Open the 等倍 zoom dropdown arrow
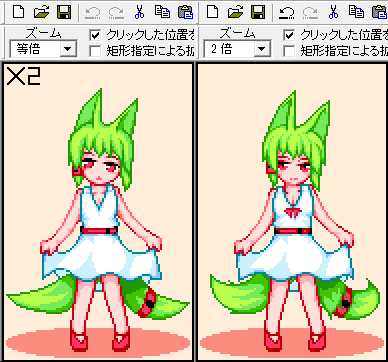388x362 pixels. (x=68, y=49)
